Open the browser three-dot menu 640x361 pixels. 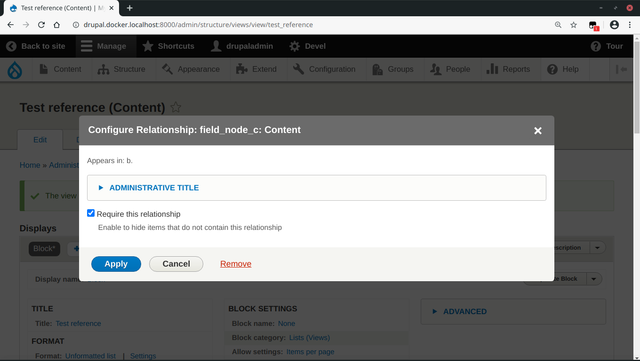point(630,25)
